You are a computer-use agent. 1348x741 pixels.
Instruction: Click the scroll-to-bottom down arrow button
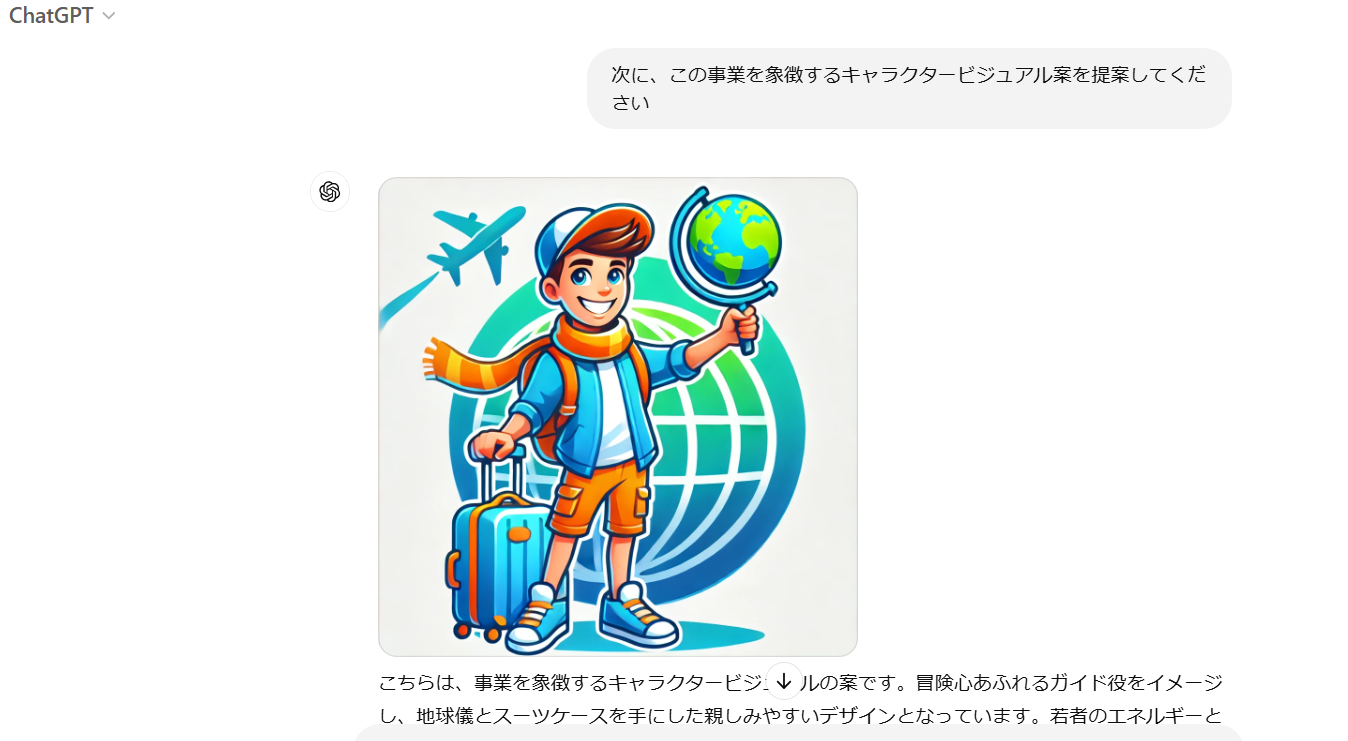coord(784,681)
